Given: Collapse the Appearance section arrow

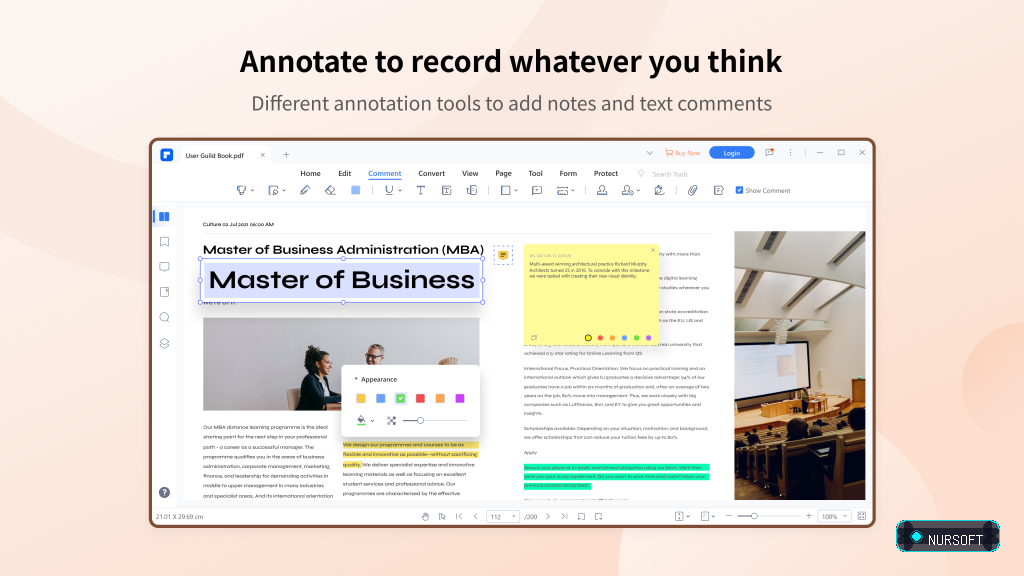Looking at the screenshot, I should click(x=356, y=379).
